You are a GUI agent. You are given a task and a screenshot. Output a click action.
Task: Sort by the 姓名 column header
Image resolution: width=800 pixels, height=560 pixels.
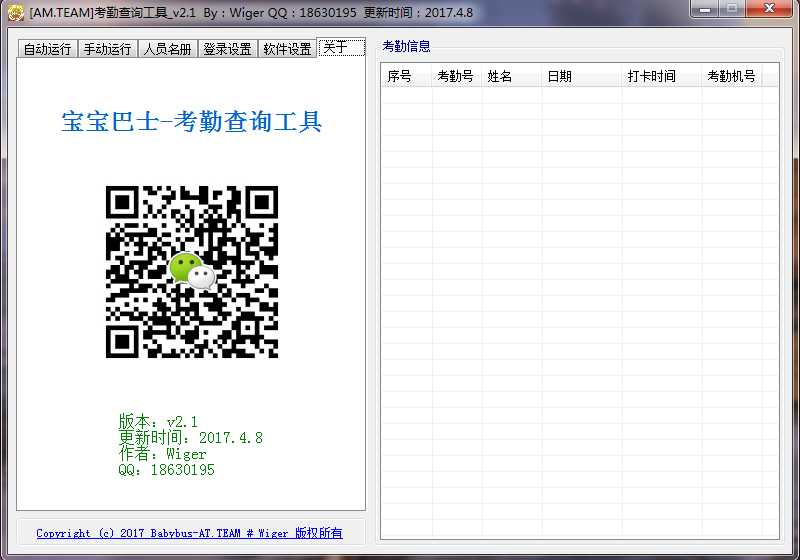(x=512, y=77)
